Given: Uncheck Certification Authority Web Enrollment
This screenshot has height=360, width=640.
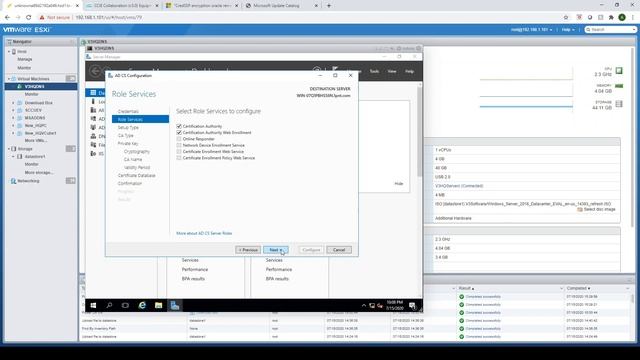Looking at the screenshot, I should [x=179, y=133].
